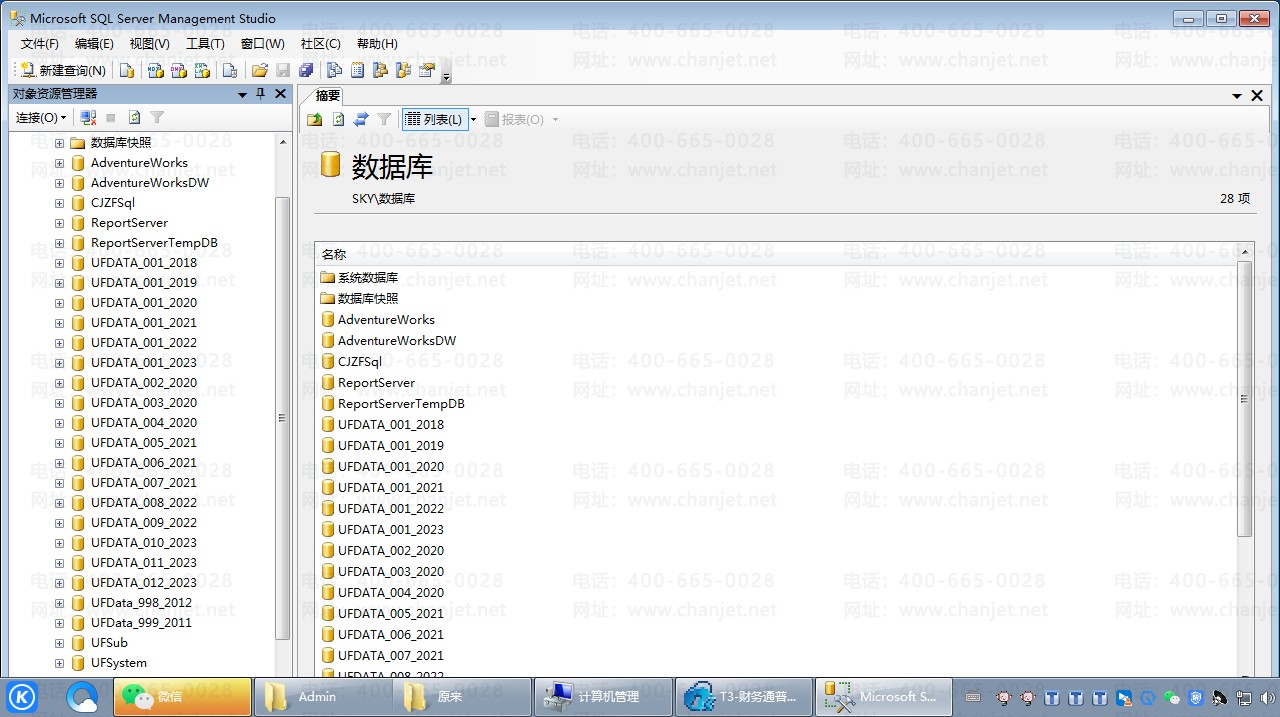Open a new Analysis Services MDX query

coord(155,70)
